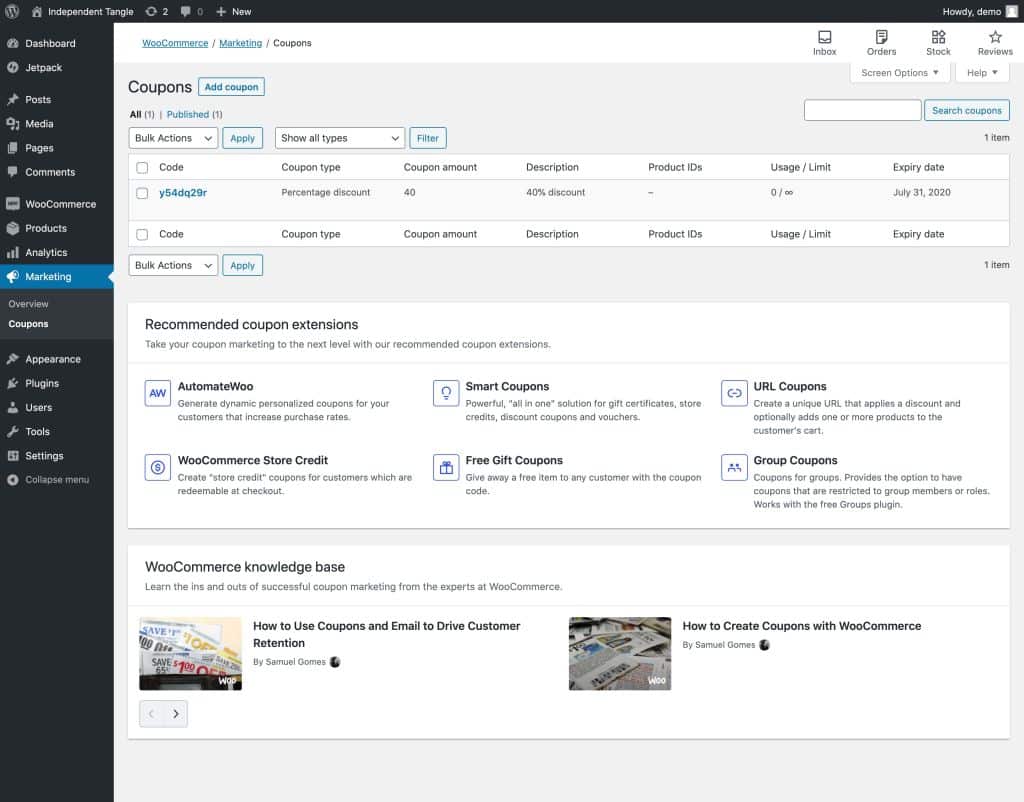Click the Users sidebar icon
This screenshot has height=802, width=1024.
(x=12, y=407)
